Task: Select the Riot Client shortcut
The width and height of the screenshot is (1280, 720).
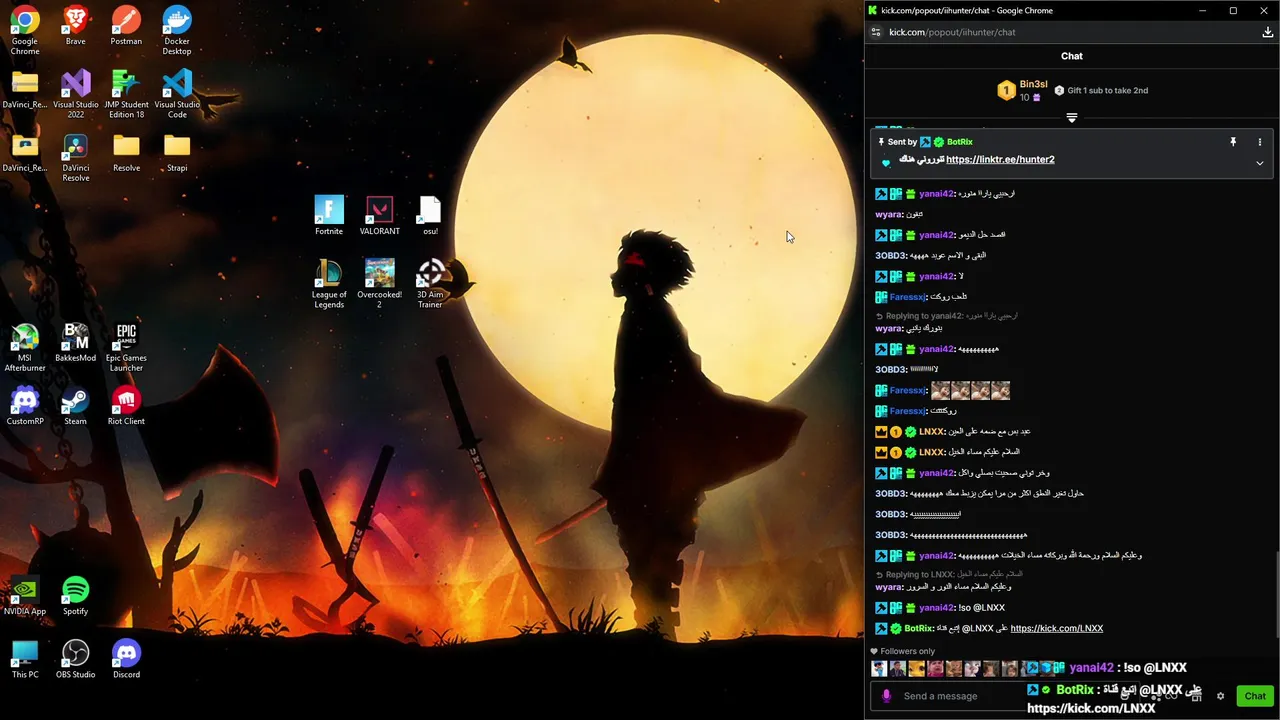Action: [126, 406]
